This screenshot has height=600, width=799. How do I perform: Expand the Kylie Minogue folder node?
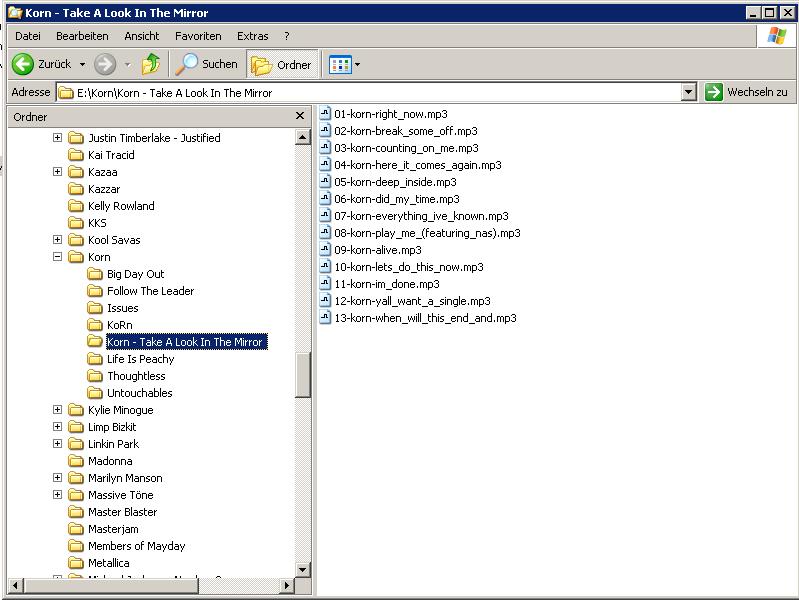click(x=58, y=410)
